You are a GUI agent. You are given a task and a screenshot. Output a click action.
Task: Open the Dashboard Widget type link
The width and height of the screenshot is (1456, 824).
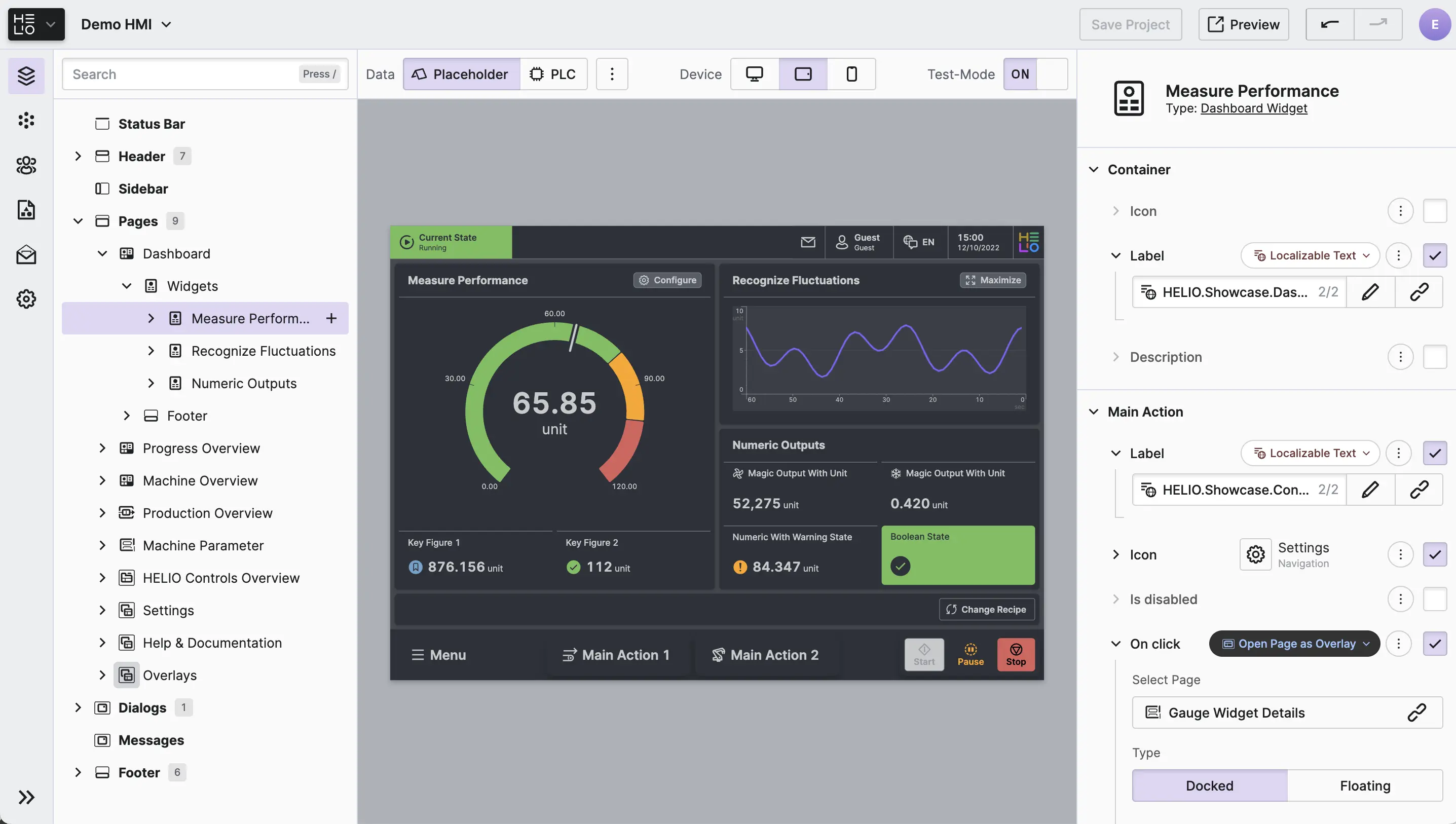[x=1253, y=108]
